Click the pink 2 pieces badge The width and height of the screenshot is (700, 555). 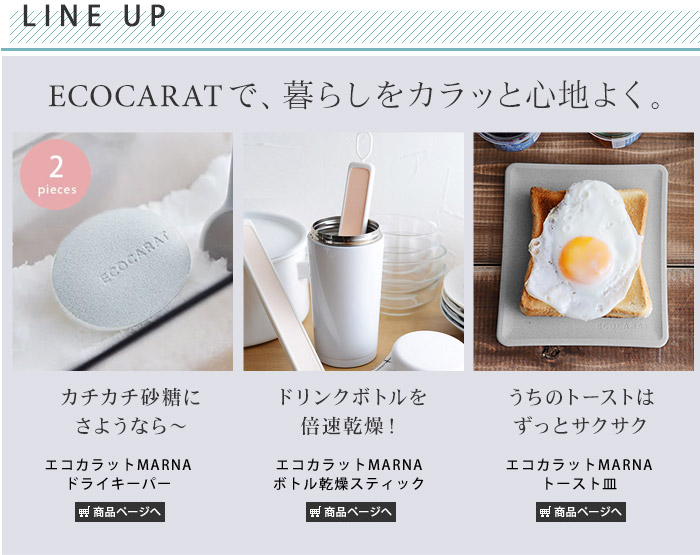coord(55,175)
